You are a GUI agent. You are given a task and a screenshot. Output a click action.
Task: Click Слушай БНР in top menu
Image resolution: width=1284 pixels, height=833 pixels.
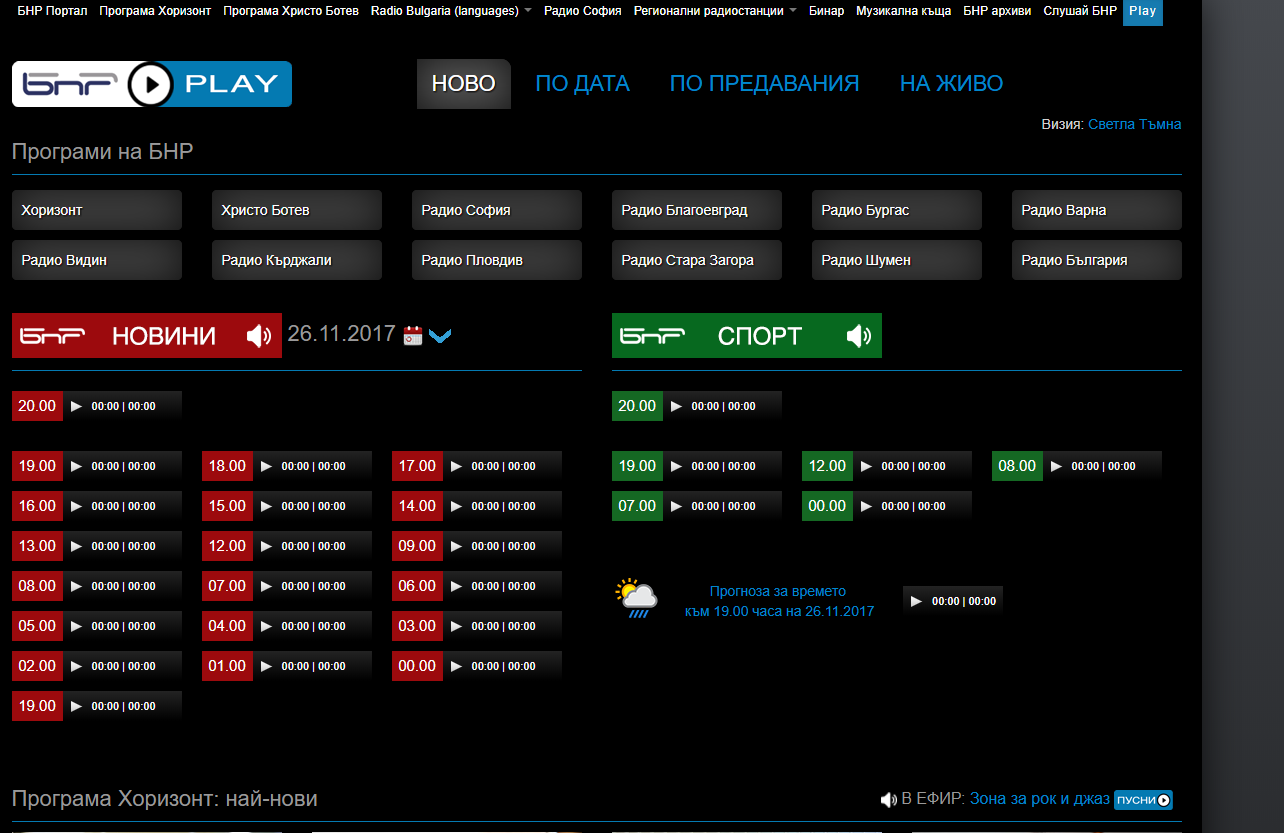click(1080, 11)
